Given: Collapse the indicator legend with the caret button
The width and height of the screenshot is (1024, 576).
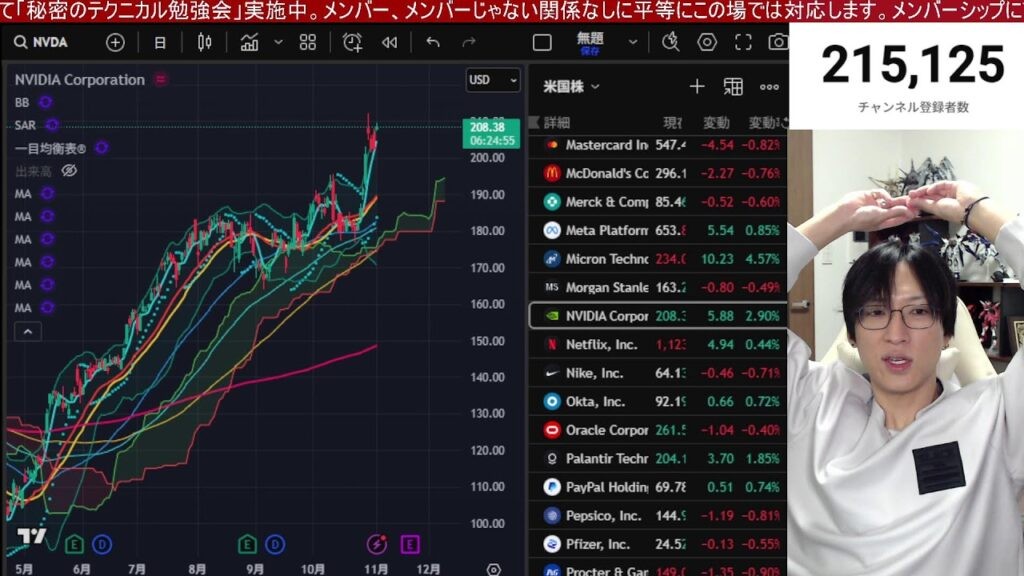Looking at the screenshot, I should tap(28, 332).
